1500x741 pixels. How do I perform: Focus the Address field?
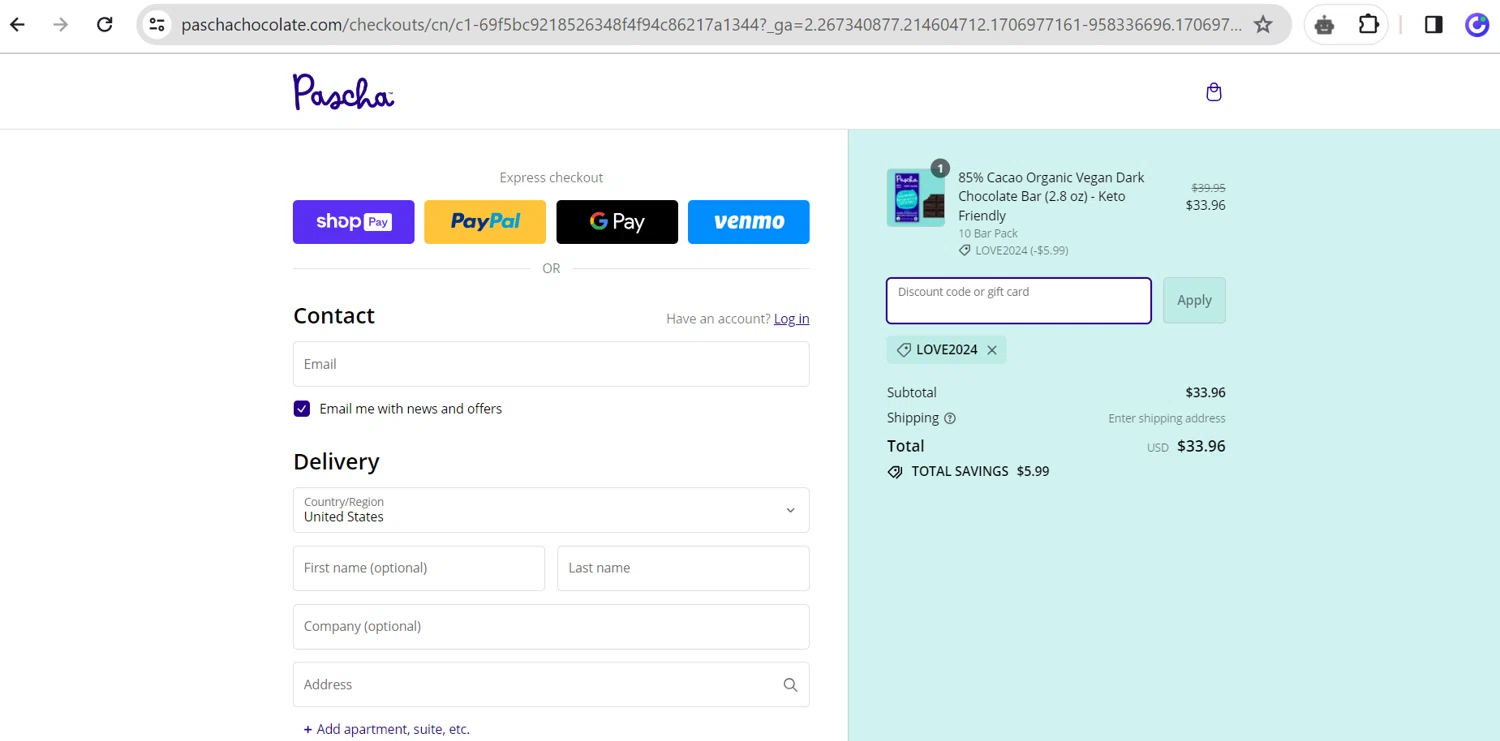tap(551, 685)
